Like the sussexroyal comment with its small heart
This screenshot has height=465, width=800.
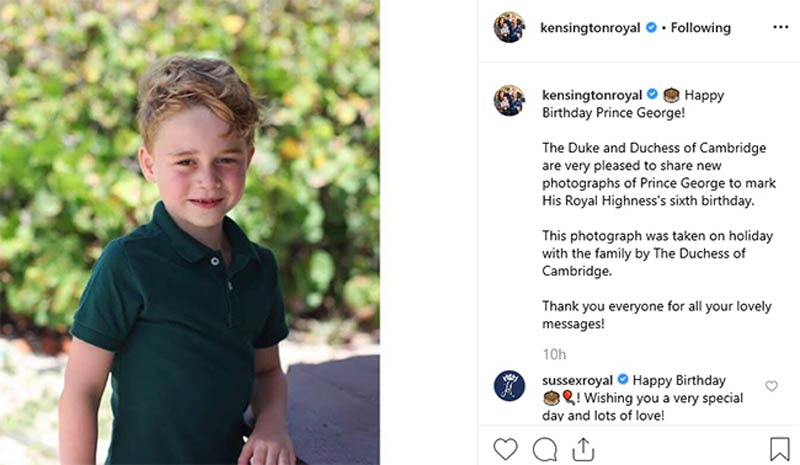pos(771,386)
